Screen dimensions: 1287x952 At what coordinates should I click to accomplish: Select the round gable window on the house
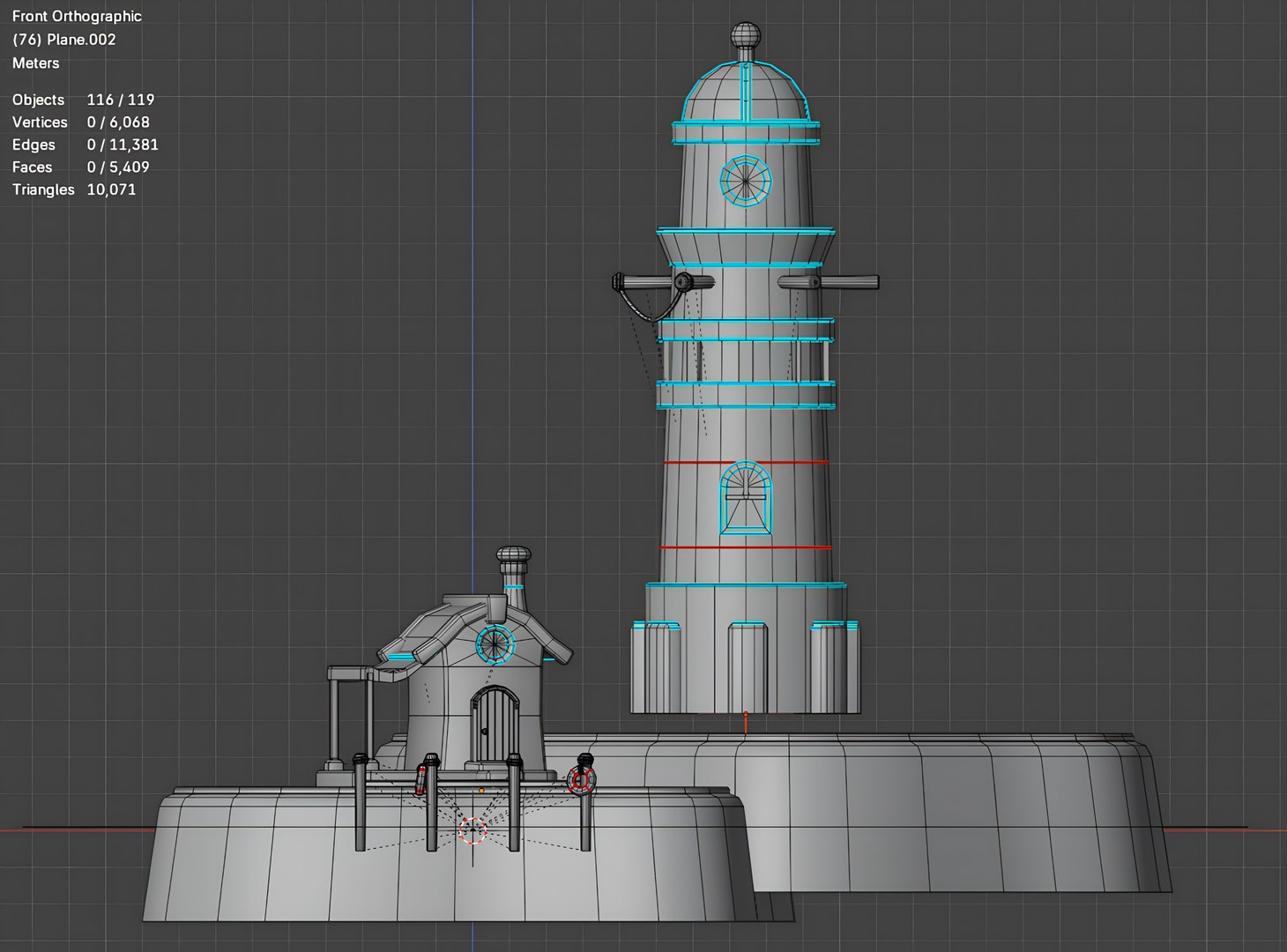495,643
